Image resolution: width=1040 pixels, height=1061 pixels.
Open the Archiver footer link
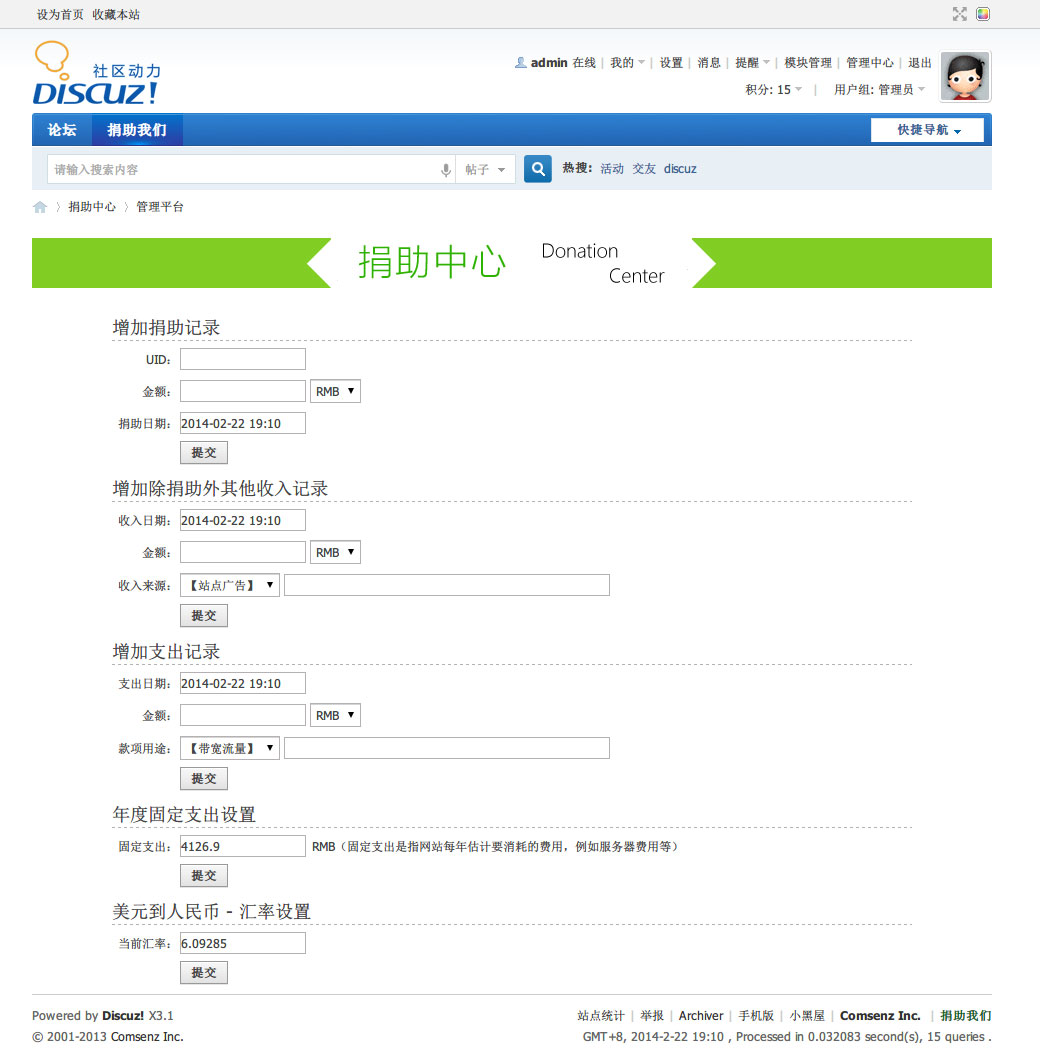tap(701, 1016)
